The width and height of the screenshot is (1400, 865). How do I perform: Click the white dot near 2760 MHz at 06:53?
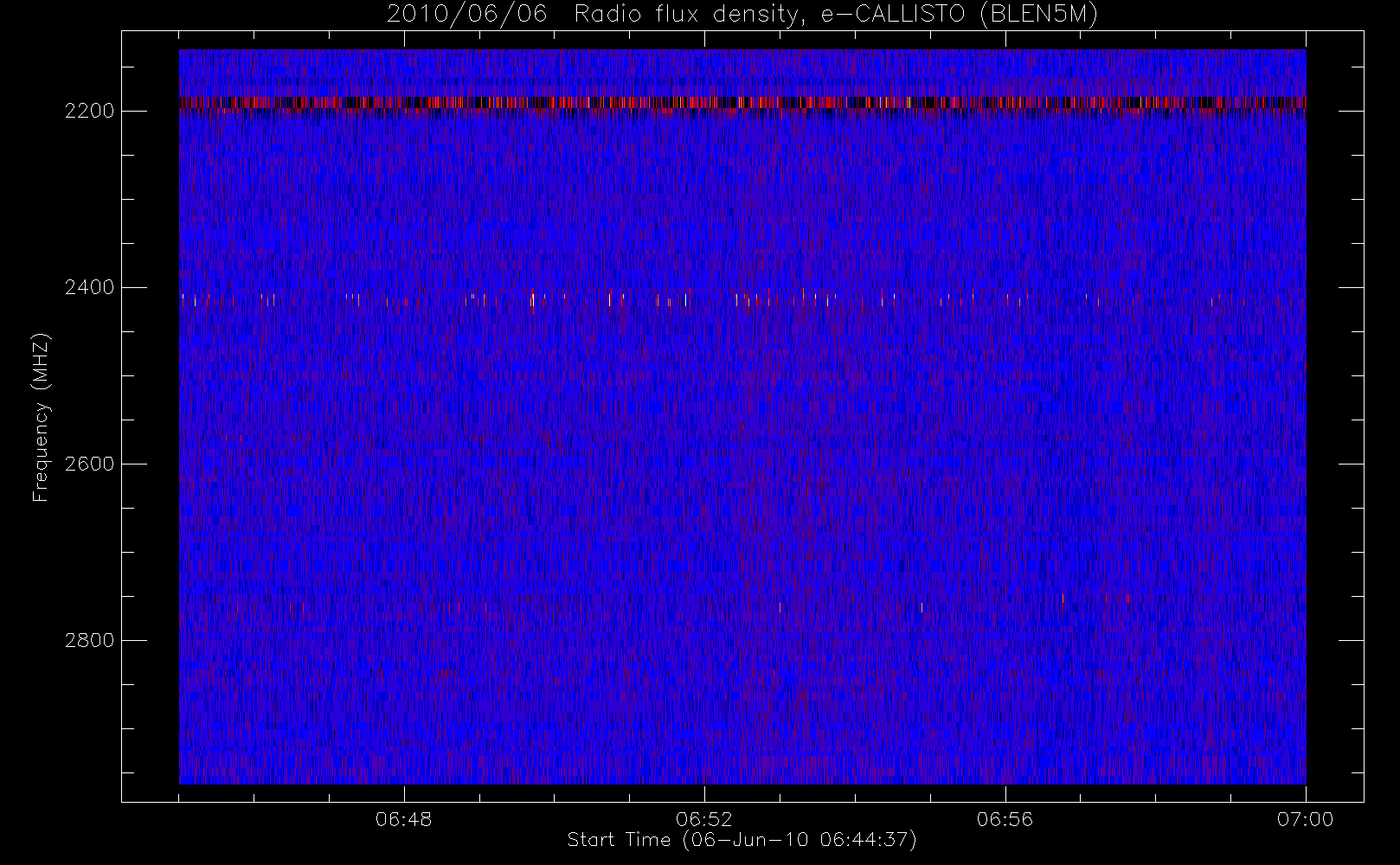(780, 607)
